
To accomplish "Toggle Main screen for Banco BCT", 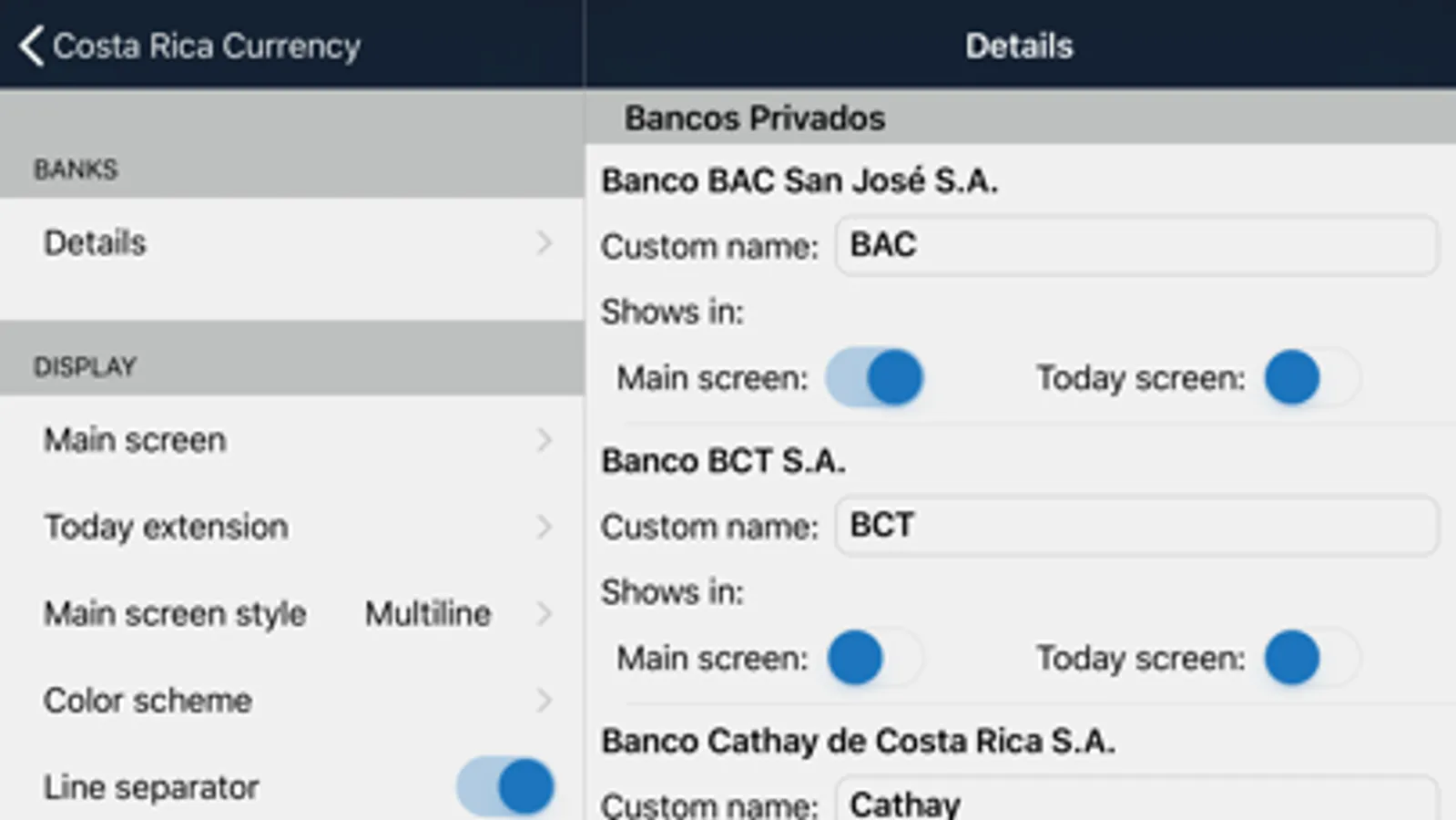I will [x=875, y=658].
